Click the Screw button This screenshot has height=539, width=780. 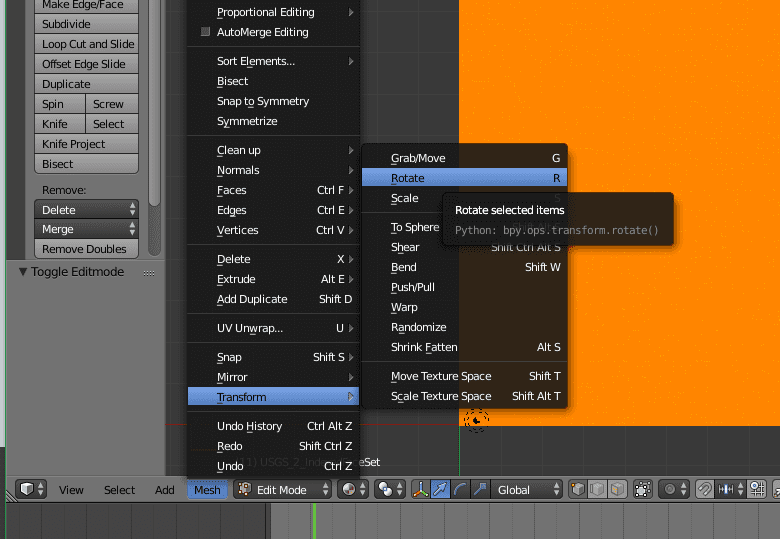click(112, 104)
